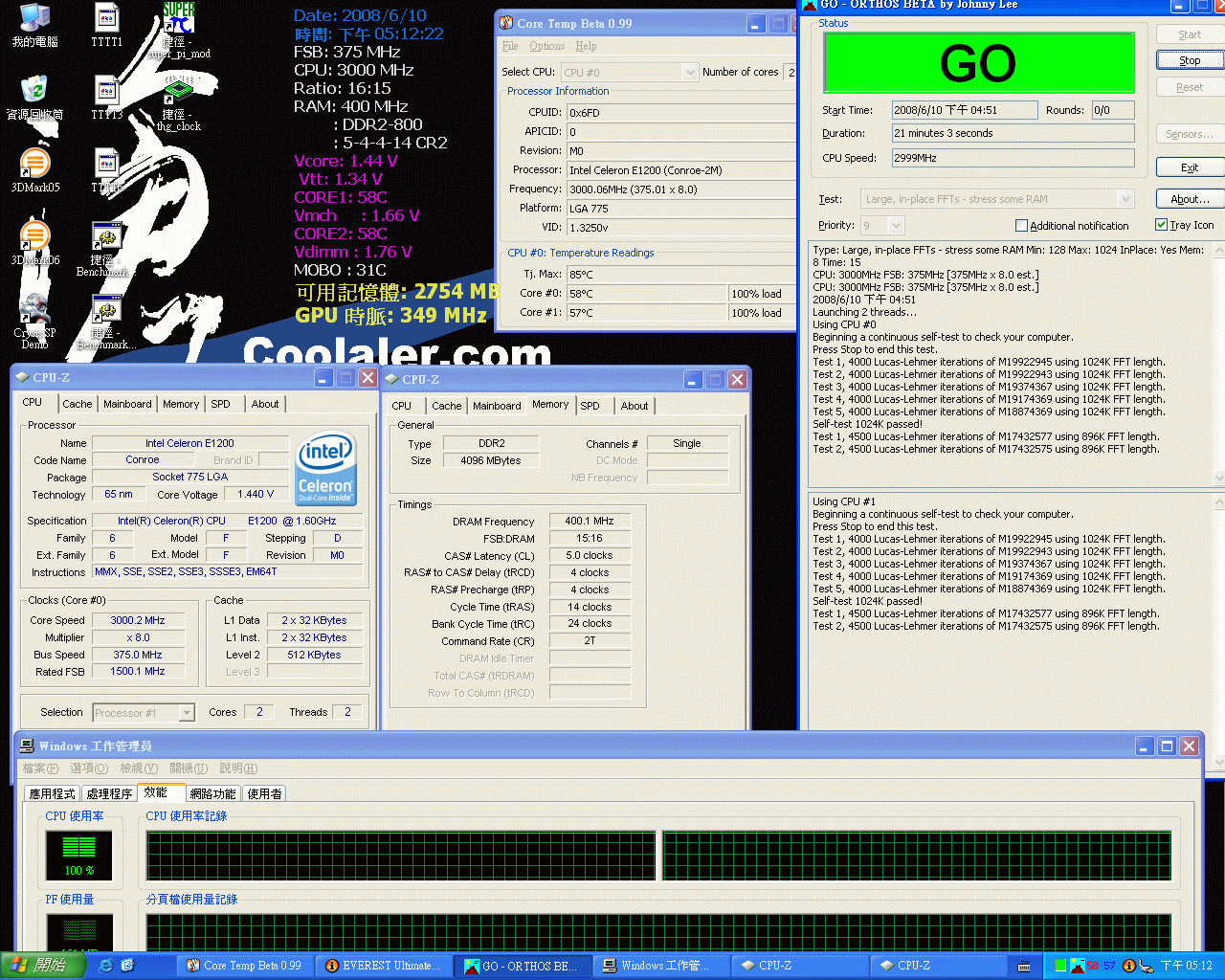Expand the Select CPU dropdown in Core Temp
This screenshot has height=980, width=1225.
(x=690, y=72)
